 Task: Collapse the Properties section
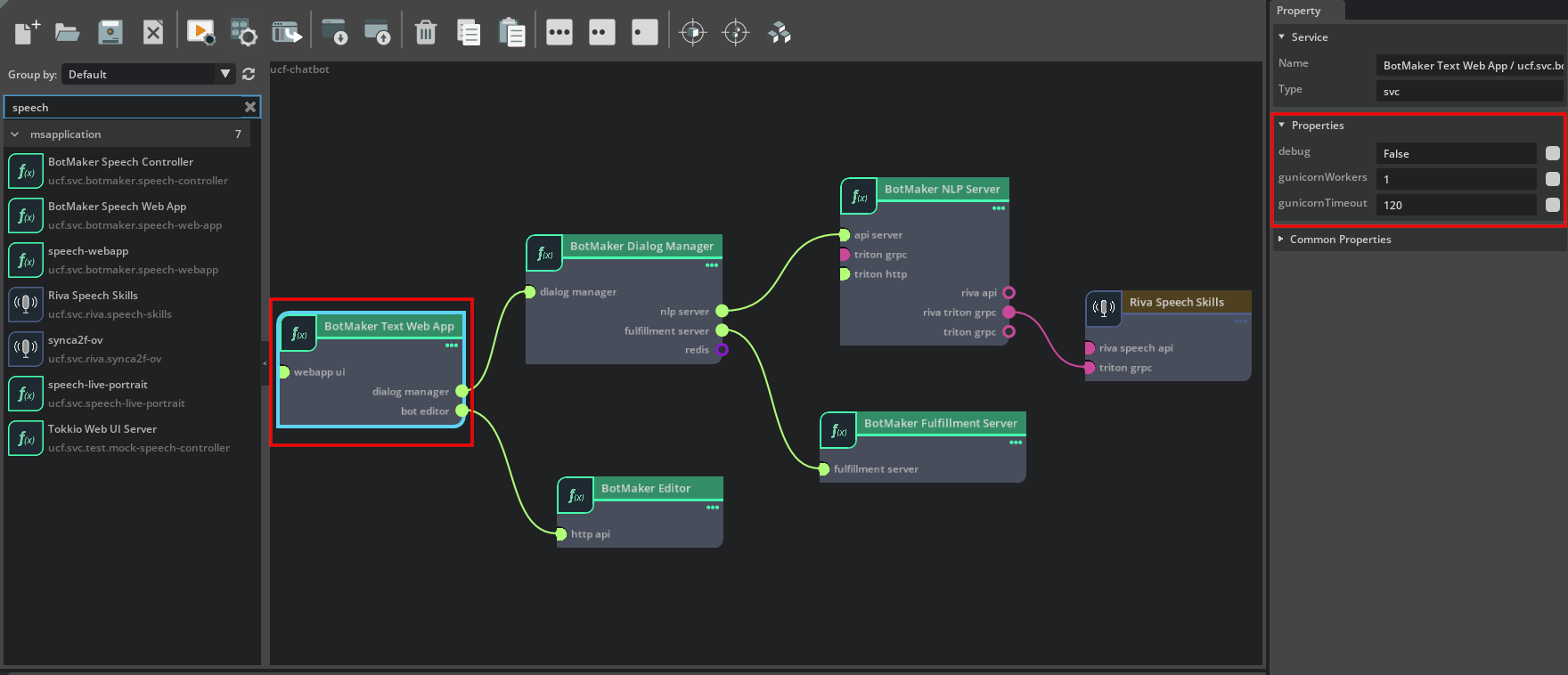pyautogui.click(x=1281, y=126)
